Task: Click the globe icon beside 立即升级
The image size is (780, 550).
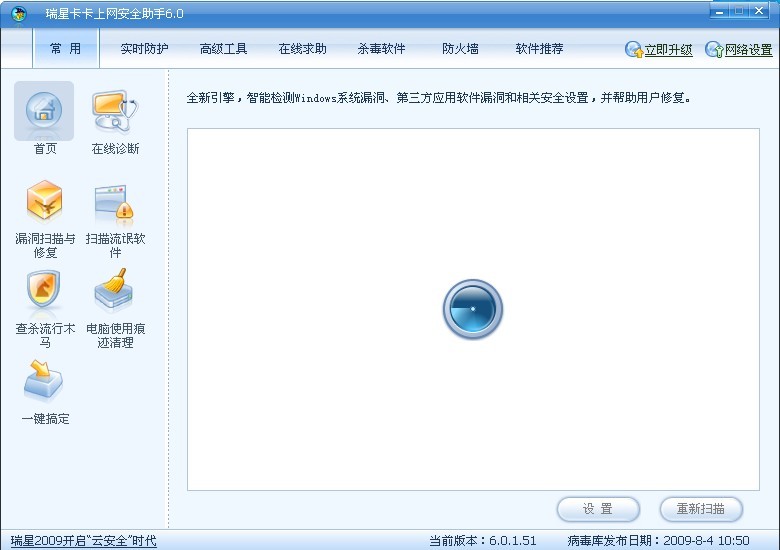Action: click(x=634, y=49)
